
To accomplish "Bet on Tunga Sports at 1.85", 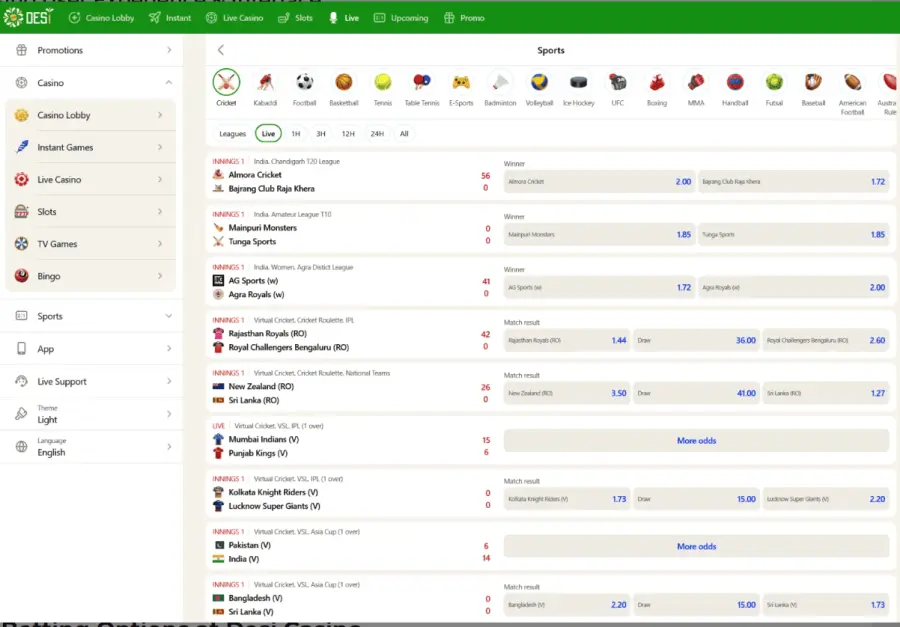I will pyautogui.click(x=793, y=234).
